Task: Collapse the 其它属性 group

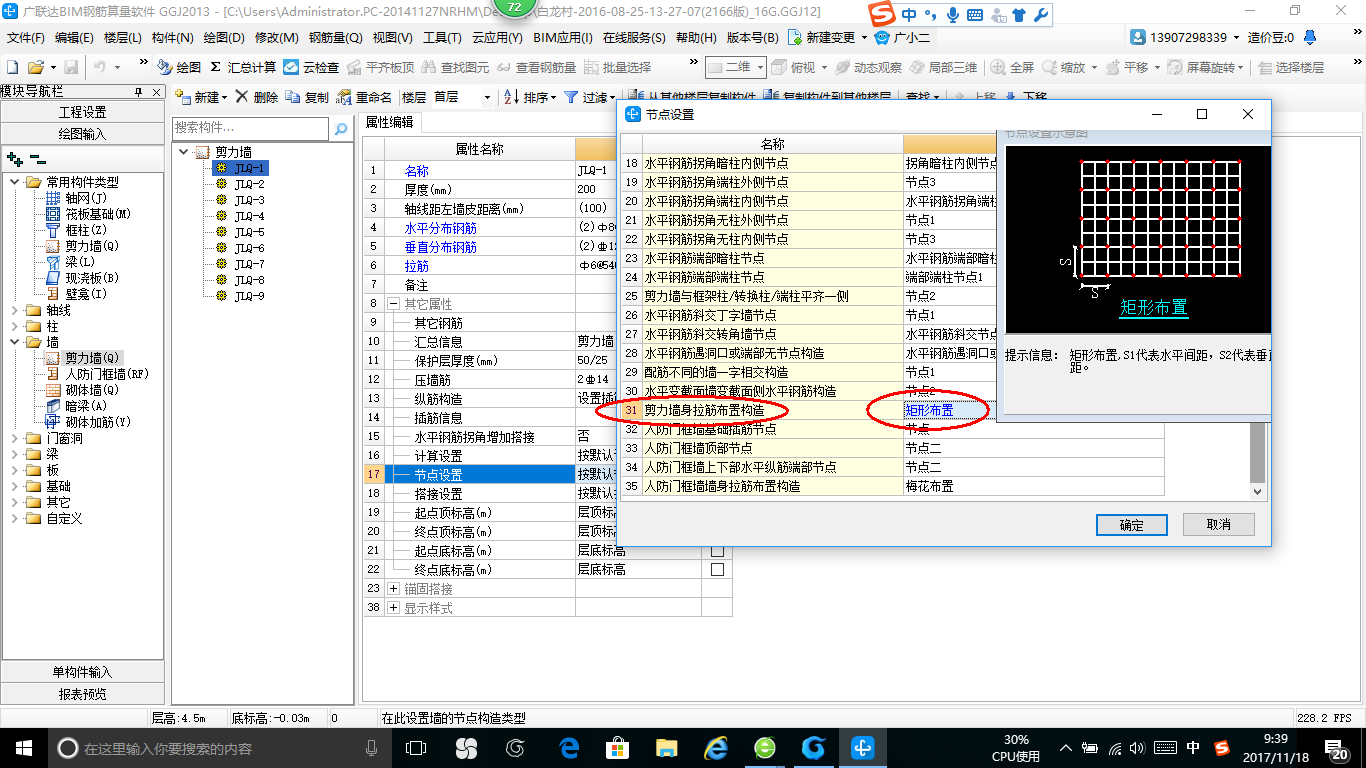Action: point(394,304)
